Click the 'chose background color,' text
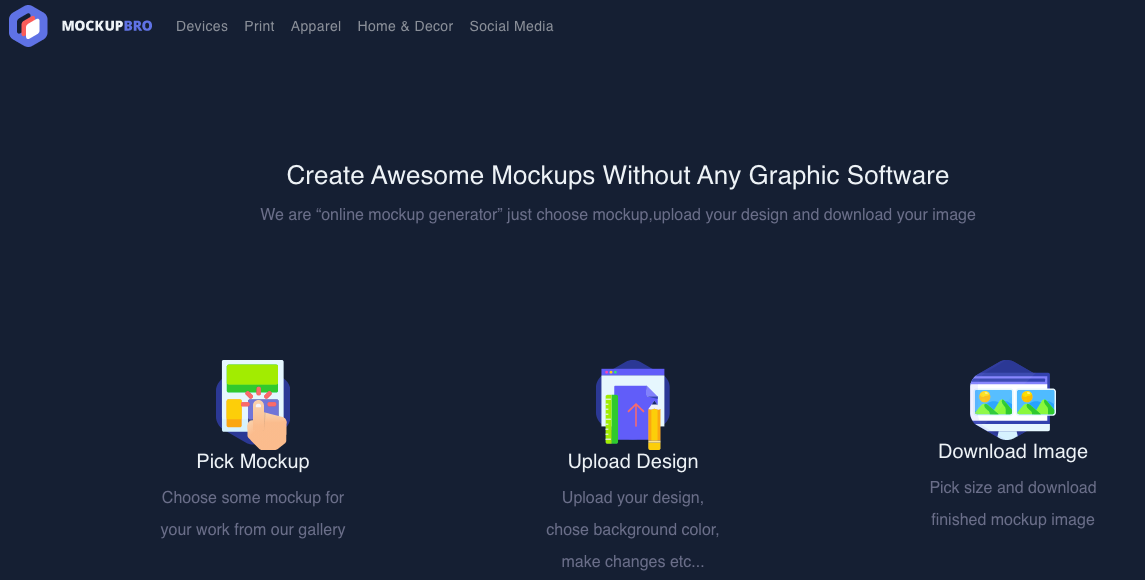Image resolution: width=1145 pixels, height=580 pixels. 632,530
